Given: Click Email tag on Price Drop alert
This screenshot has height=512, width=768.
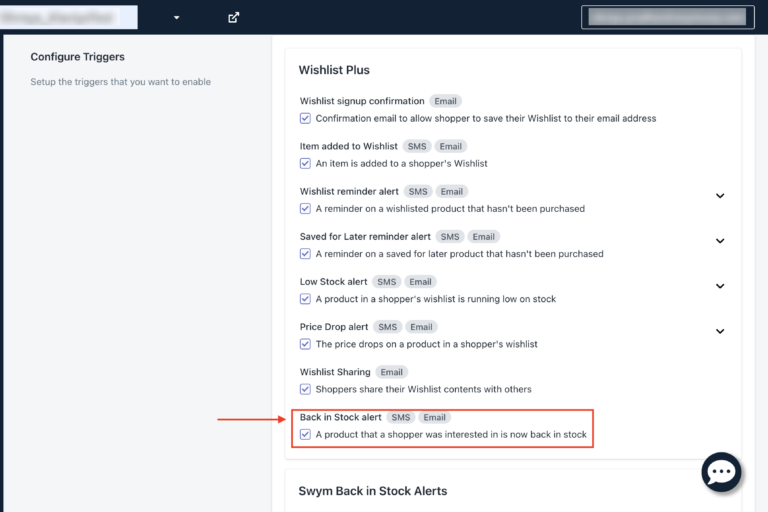Looking at the screenshot, I should click(421, 327).
